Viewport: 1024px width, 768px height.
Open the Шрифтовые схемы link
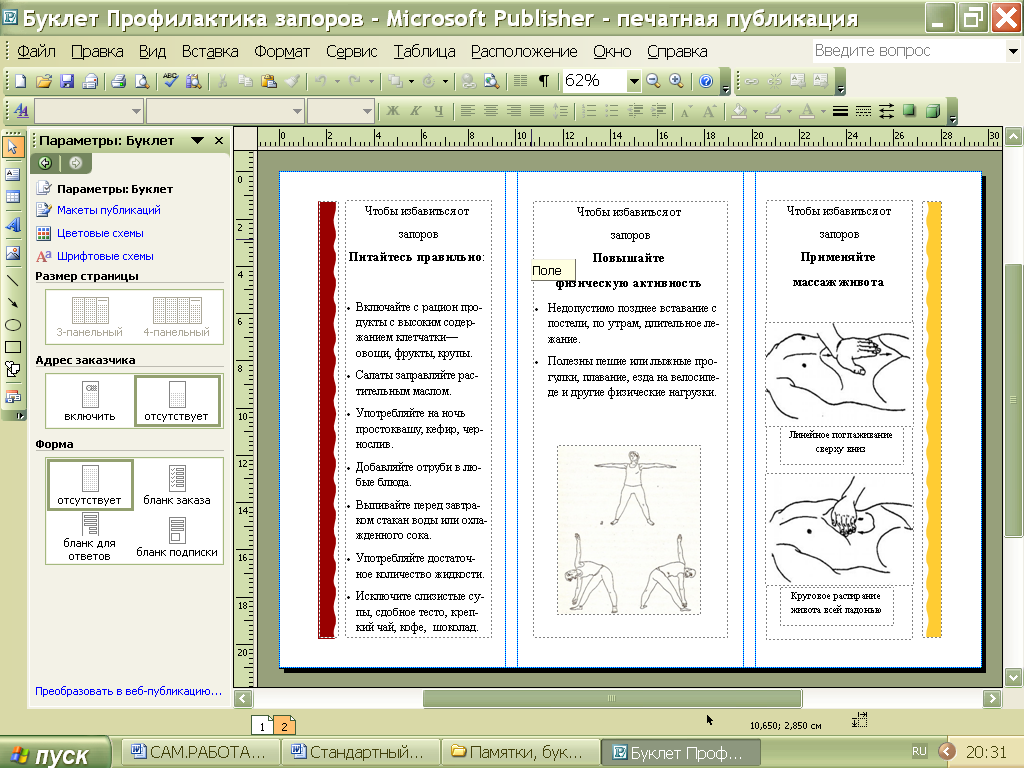[105, 256]
